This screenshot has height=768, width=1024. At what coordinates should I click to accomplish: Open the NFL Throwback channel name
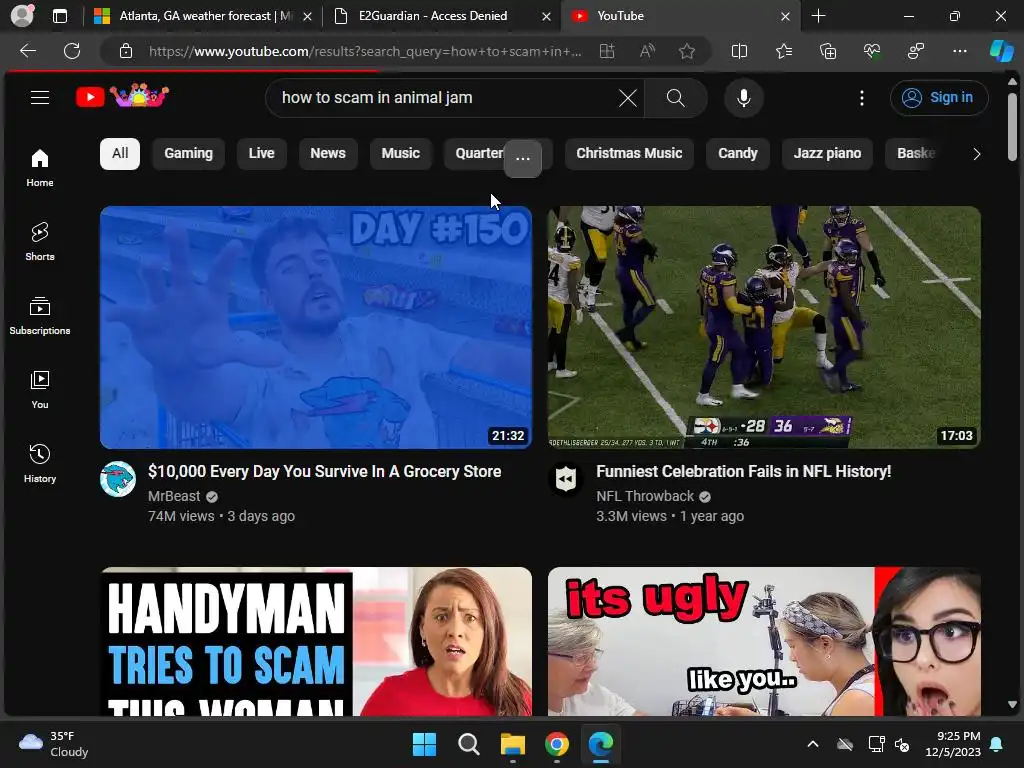645,496
